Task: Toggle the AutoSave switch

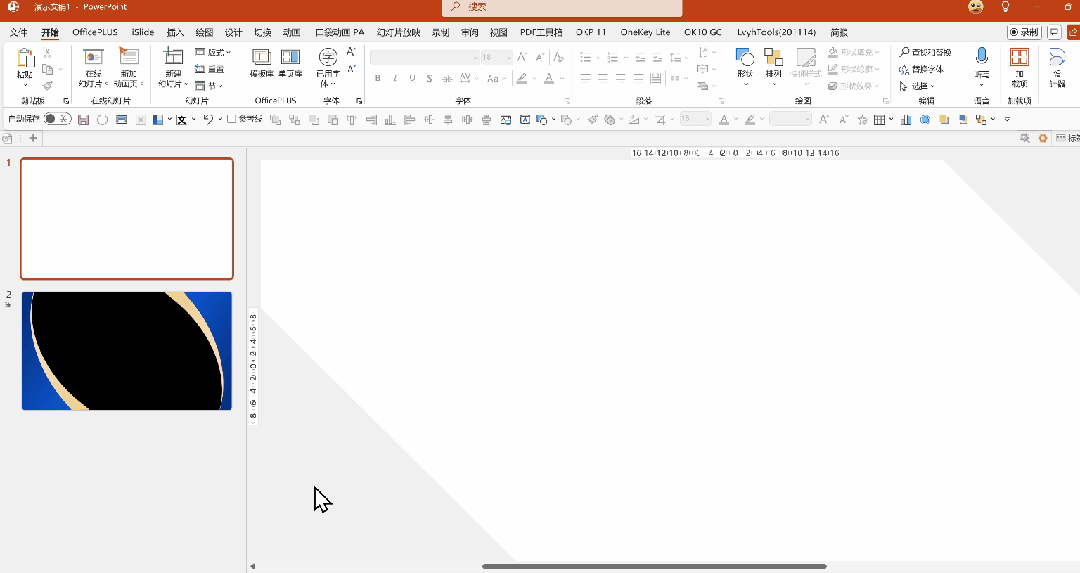Action: pyautogui.click(x=58, y=119)
